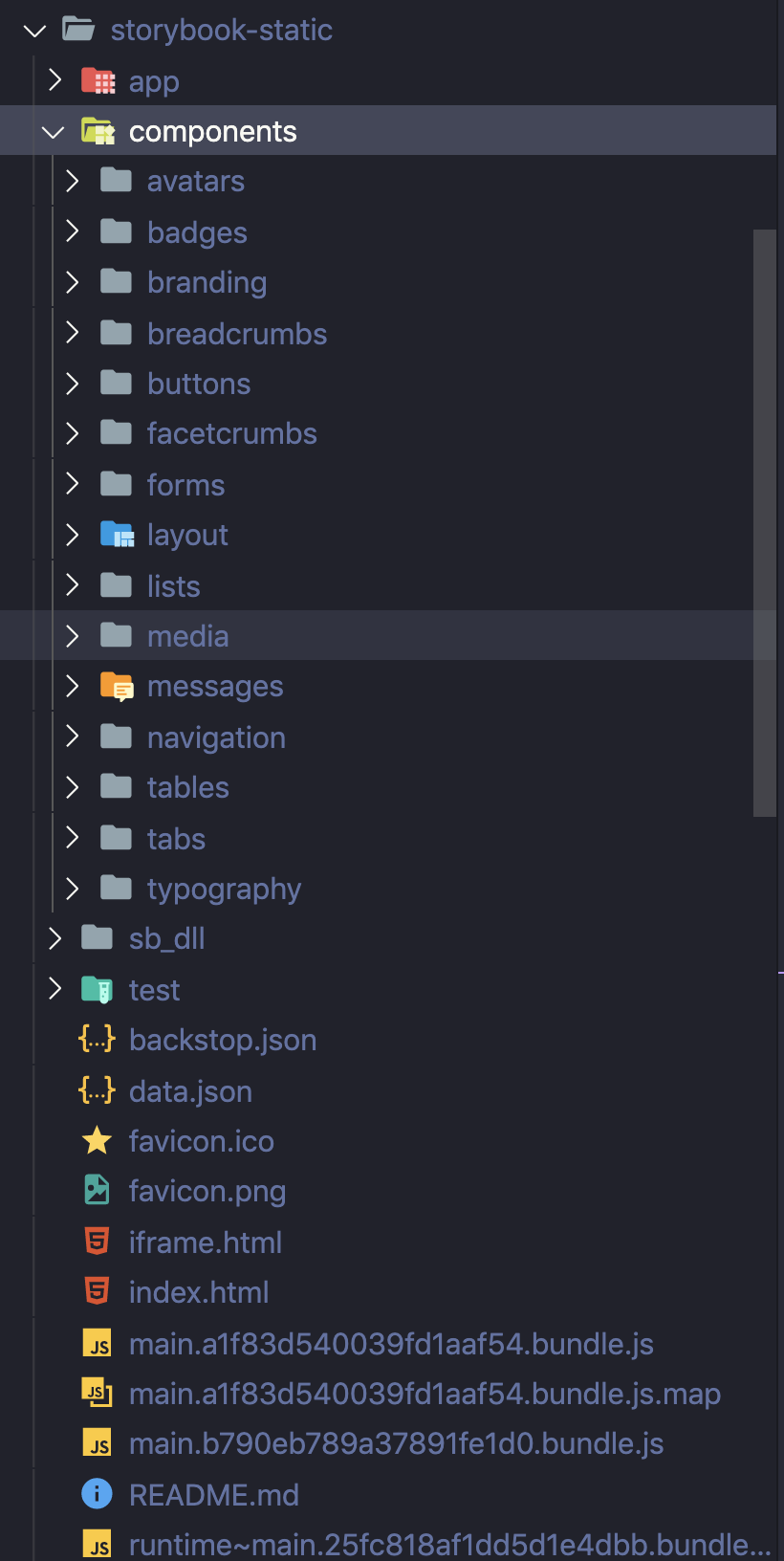Viewport: 784px width, 1561px height.
Task: Click the JSON braces icon for backstop.json
Action: [98, 1039]
